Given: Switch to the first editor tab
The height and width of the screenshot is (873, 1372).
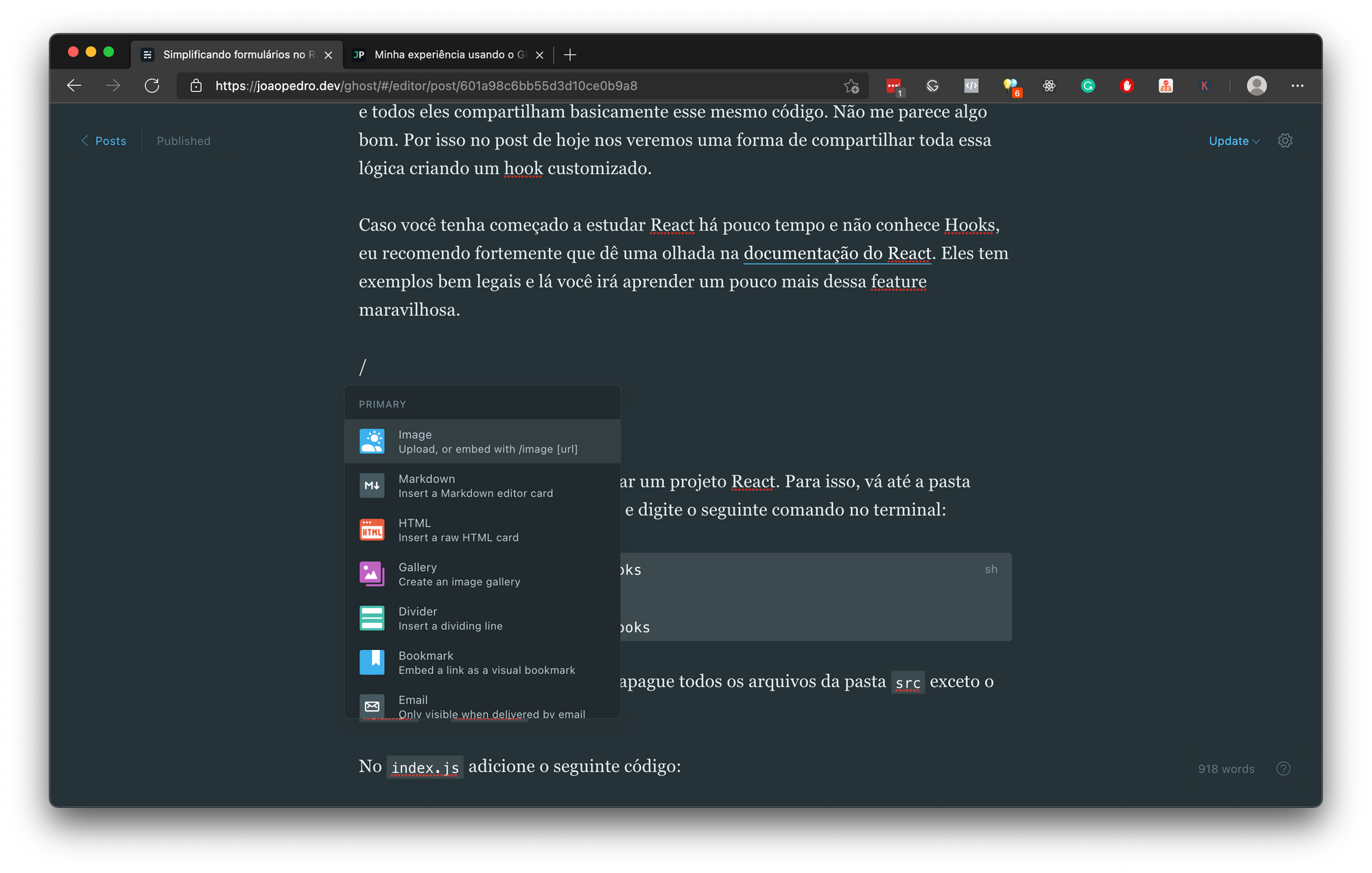Looking at the screenshot, I should [232, 55].
